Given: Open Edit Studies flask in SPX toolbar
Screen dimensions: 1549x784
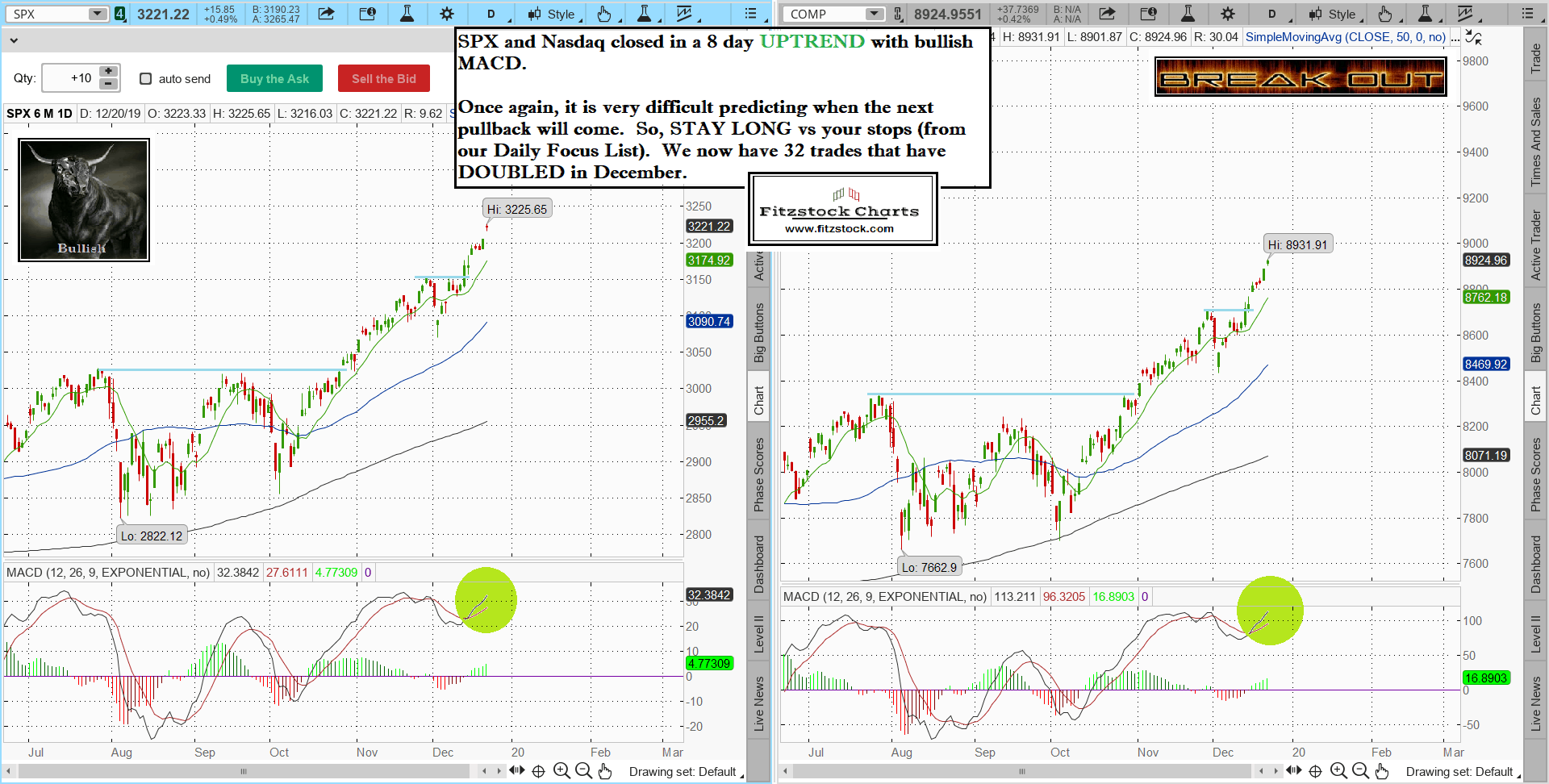Looking at the screenshot, I should click(407, 14).
